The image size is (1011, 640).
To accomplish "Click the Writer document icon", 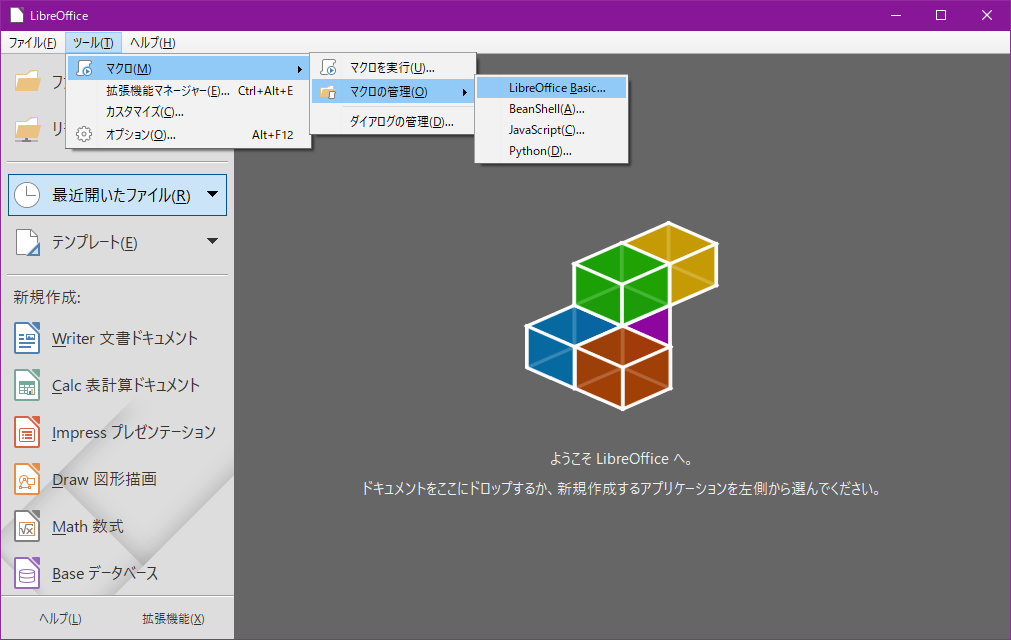I will point(27,338).
